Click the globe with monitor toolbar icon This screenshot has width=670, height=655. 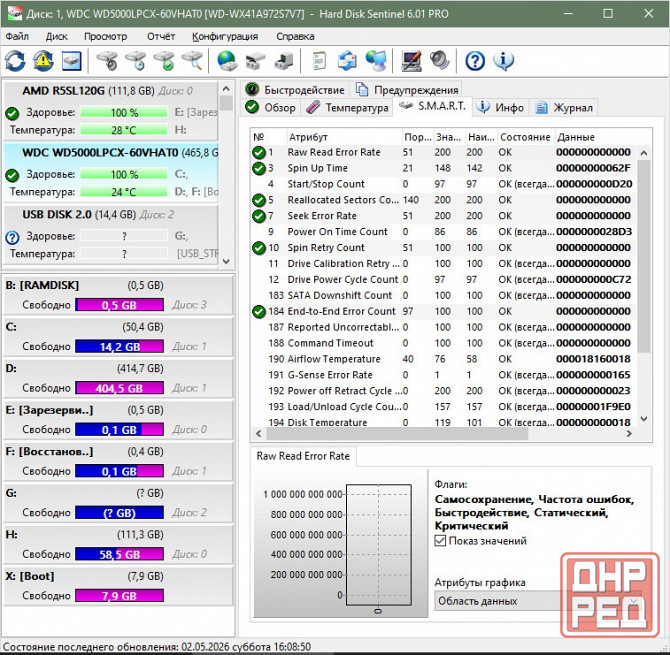point(376,61)
